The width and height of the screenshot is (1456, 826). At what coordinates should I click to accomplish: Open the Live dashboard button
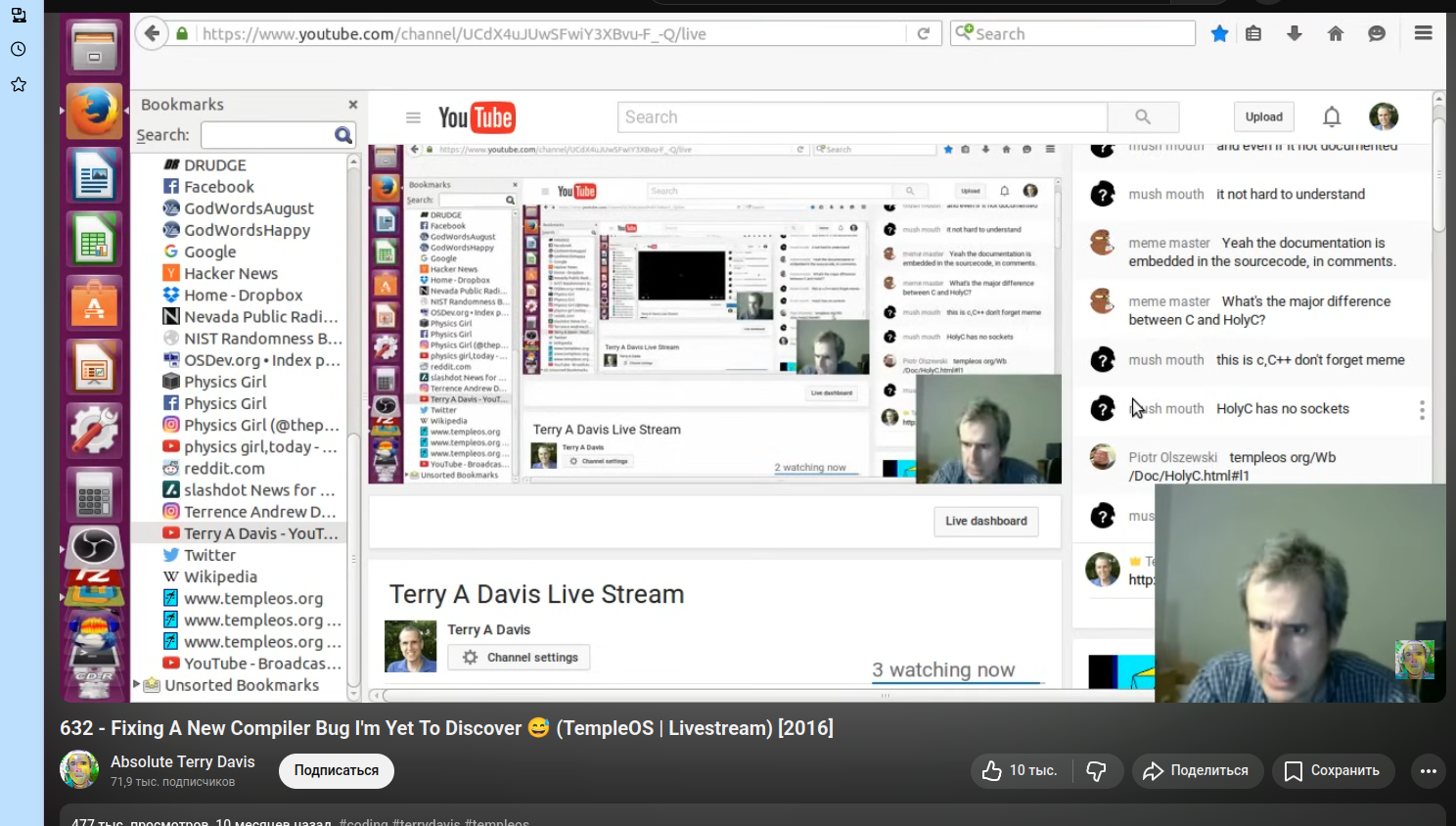pos(986,522)
